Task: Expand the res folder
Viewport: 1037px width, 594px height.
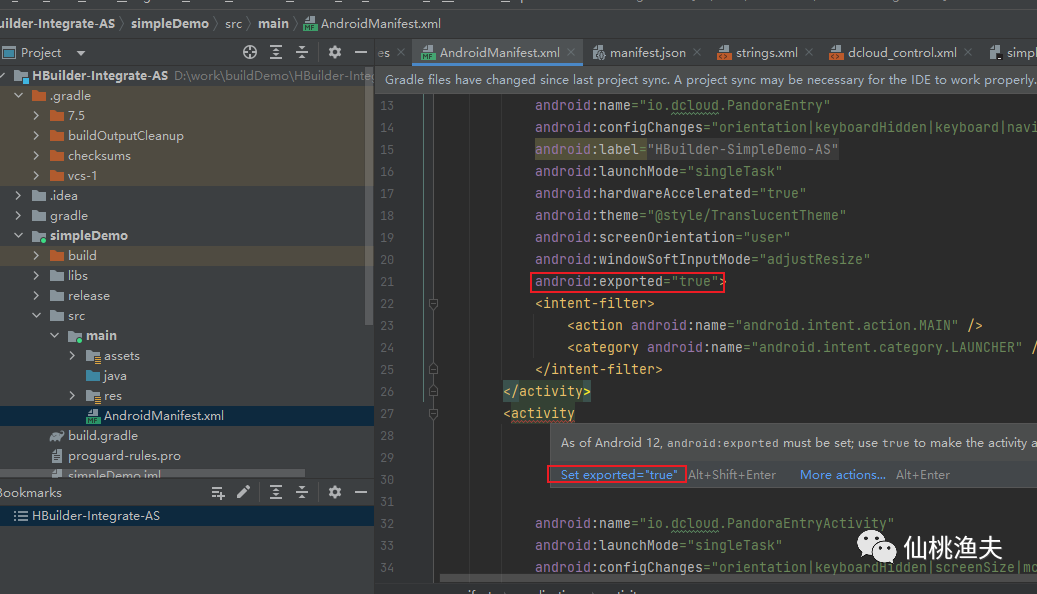Action: (x=72, y=396)
